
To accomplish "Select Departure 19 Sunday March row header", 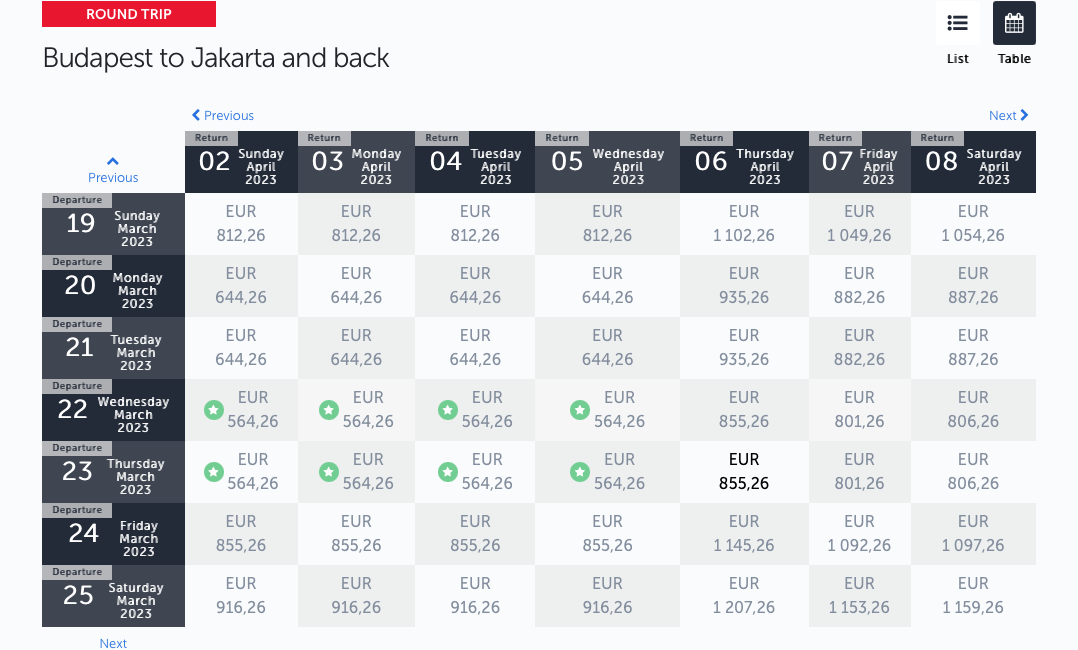I will coord(113,224).
